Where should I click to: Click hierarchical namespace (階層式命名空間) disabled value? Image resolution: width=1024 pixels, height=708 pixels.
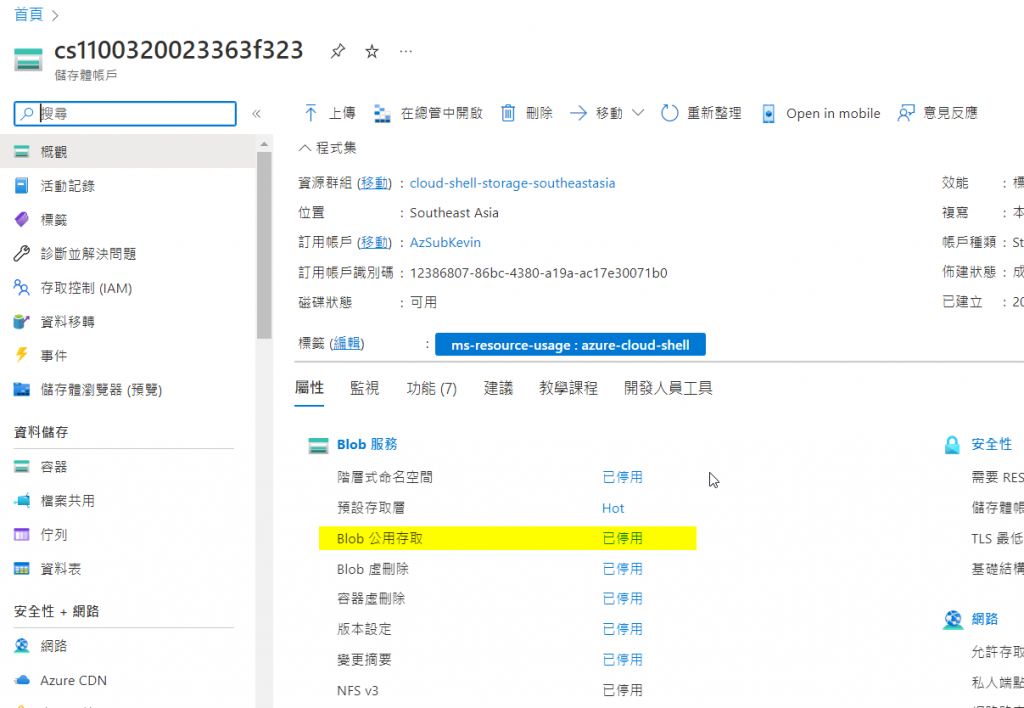pos(622,477)
